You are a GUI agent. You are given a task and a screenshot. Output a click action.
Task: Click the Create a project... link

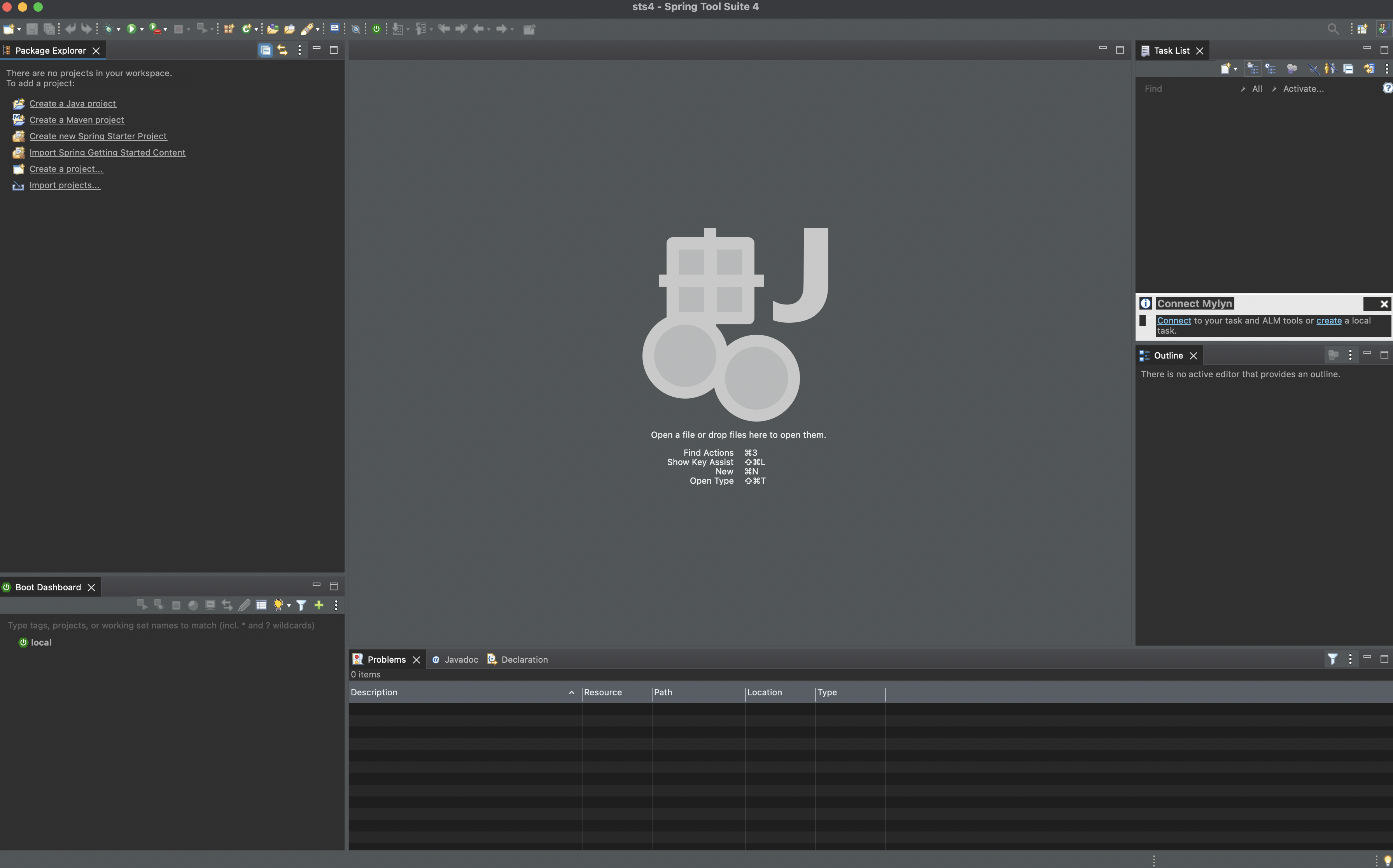point(66,169)
